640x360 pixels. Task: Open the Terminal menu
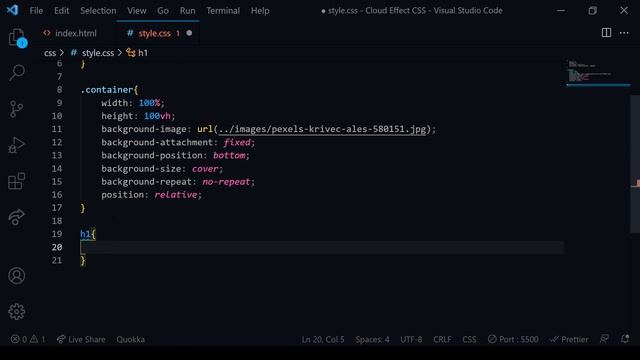pyautogui.click(x=223, y=11)
